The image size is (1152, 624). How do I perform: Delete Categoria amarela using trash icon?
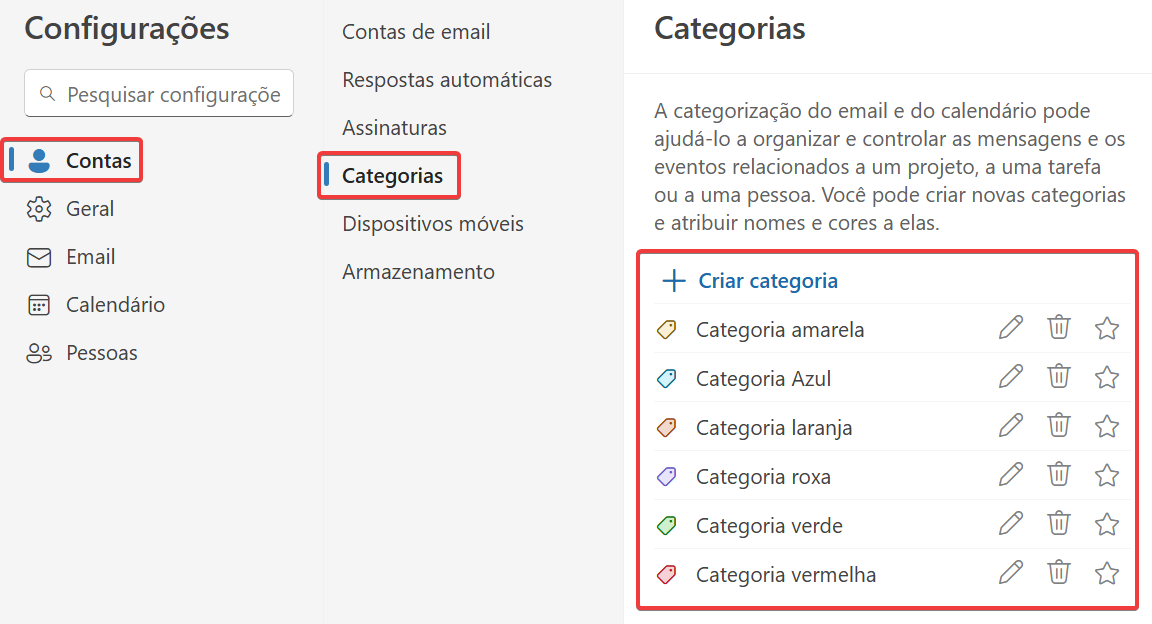tap(1059, 327)
